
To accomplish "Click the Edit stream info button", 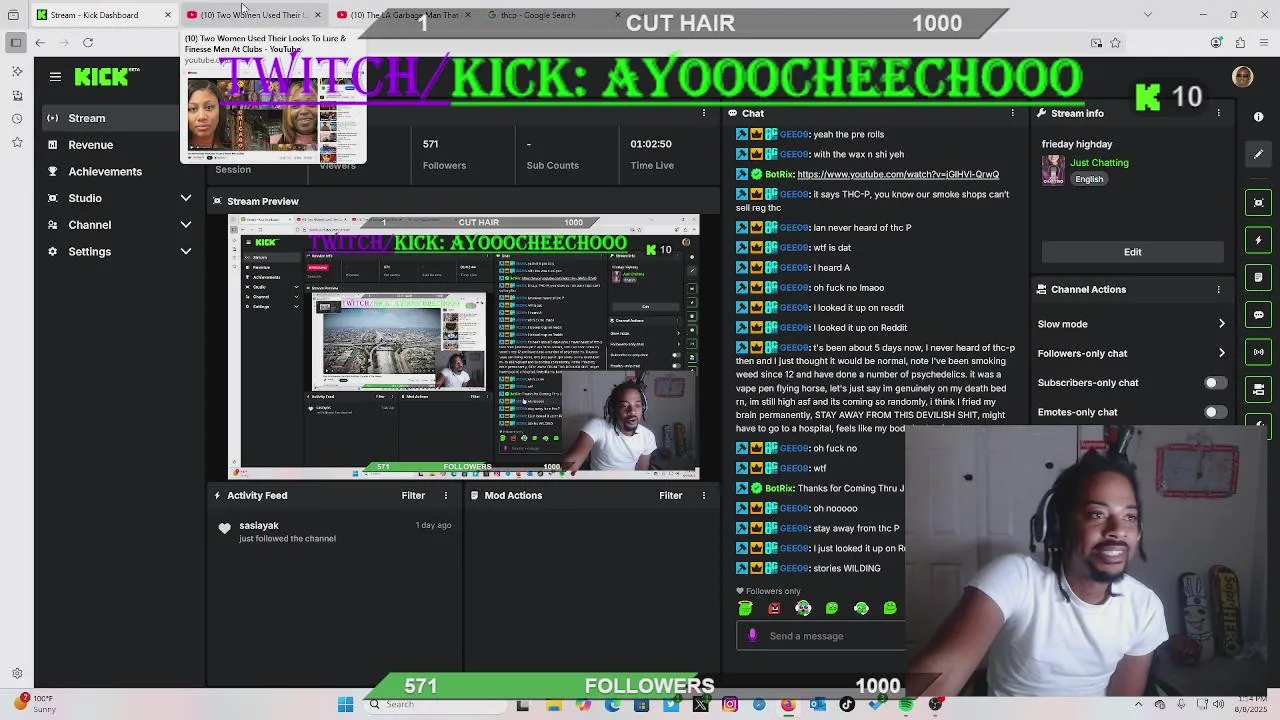I will pos(1132,252).
